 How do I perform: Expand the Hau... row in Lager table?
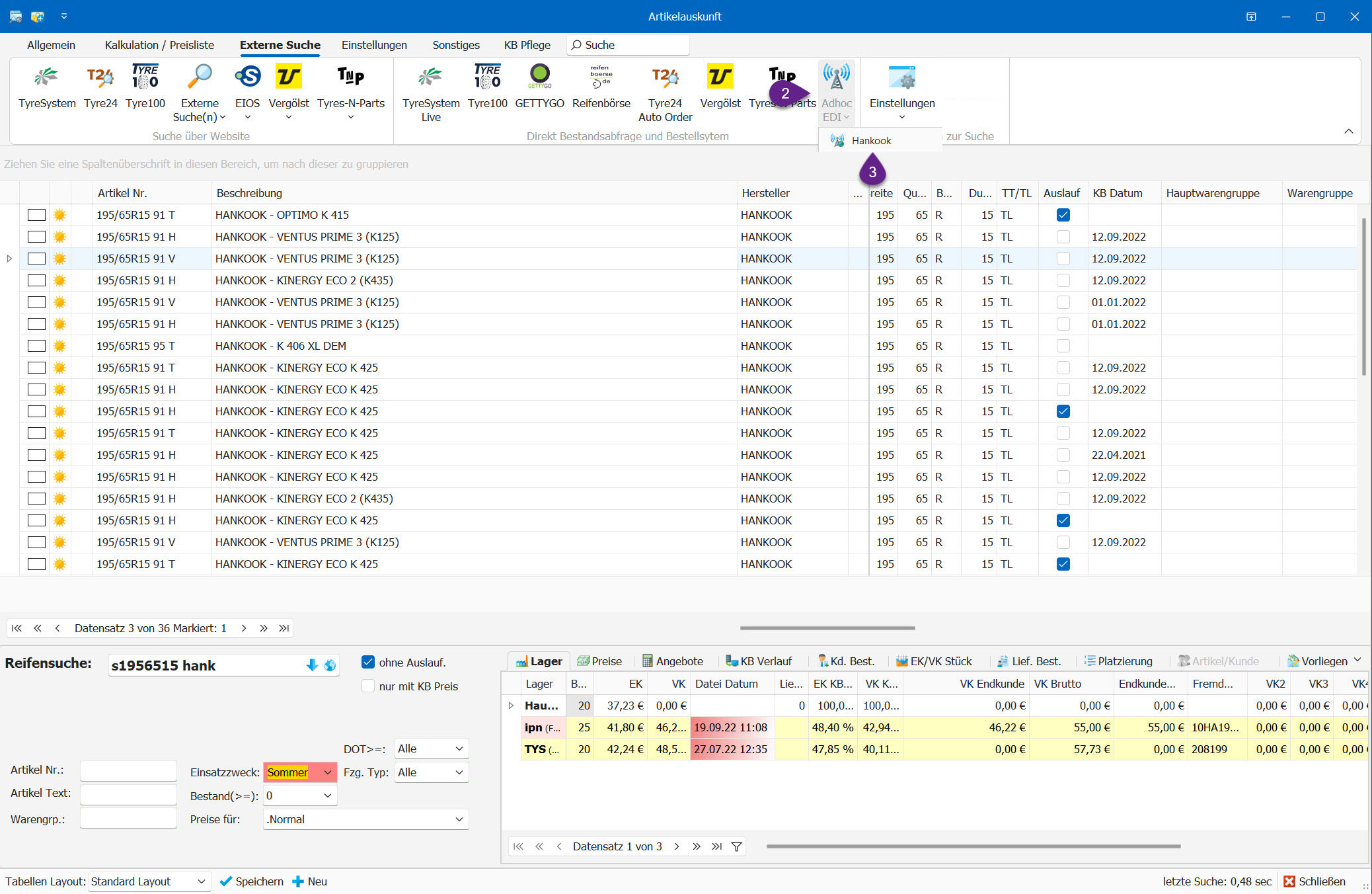510,706
